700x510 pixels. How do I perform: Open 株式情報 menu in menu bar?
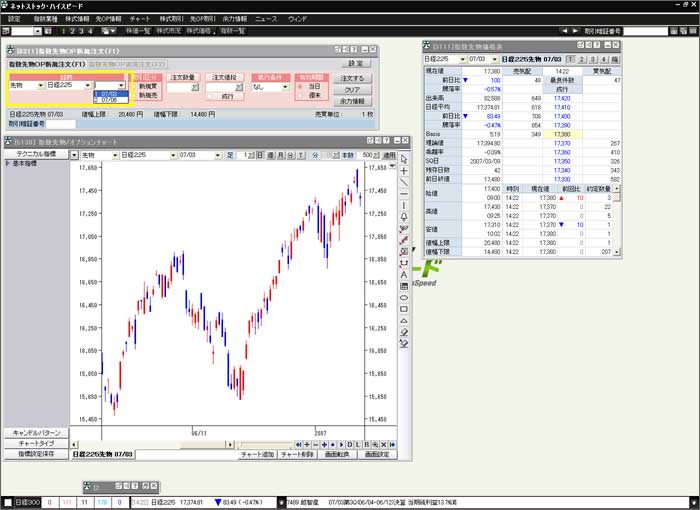(77, 19)
